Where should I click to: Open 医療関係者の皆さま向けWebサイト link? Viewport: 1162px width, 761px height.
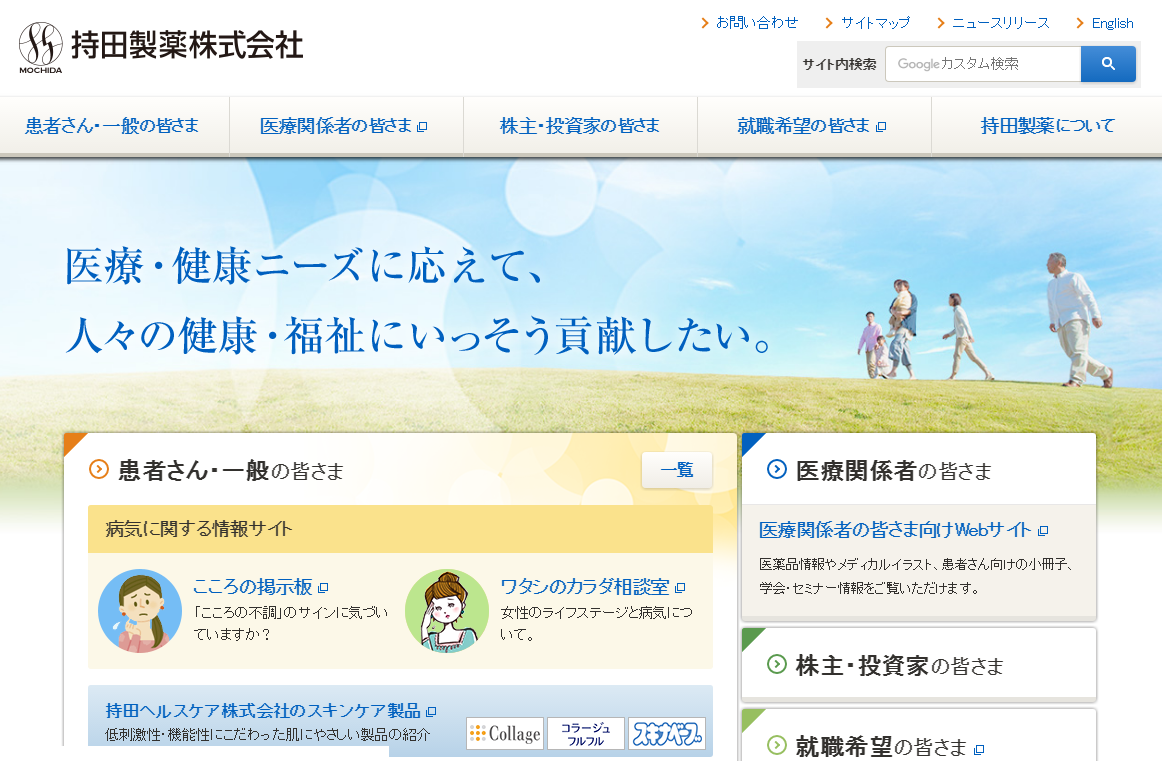895,530
